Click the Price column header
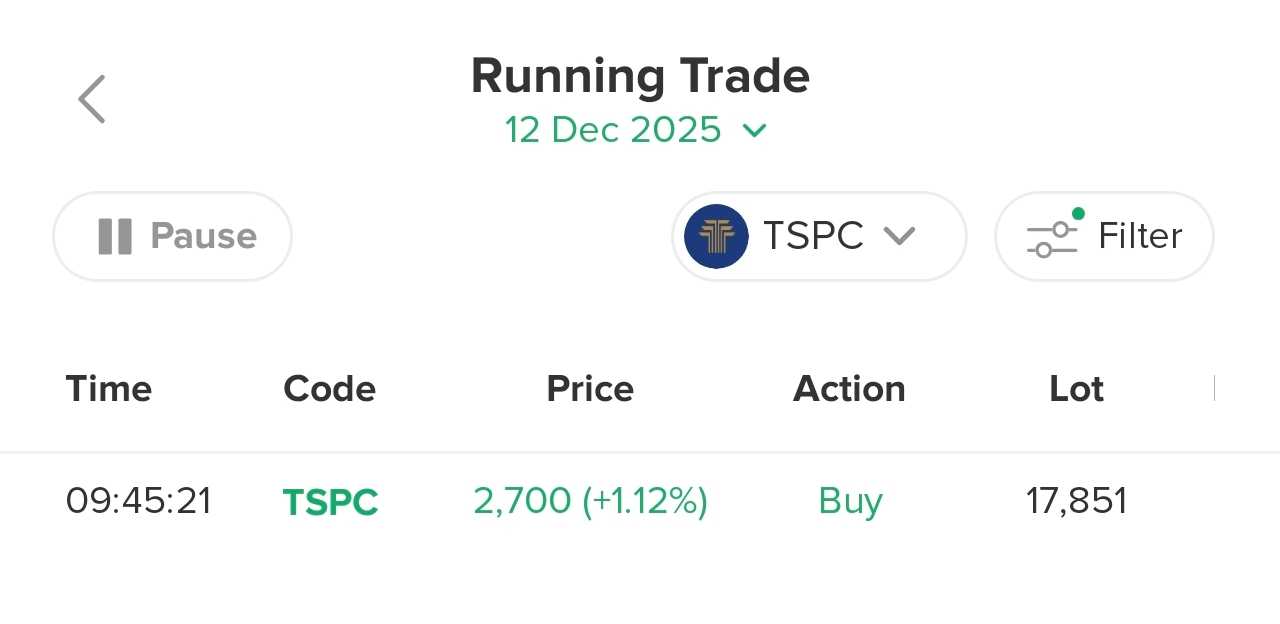The image size is (1280, 624). (590, 388)
